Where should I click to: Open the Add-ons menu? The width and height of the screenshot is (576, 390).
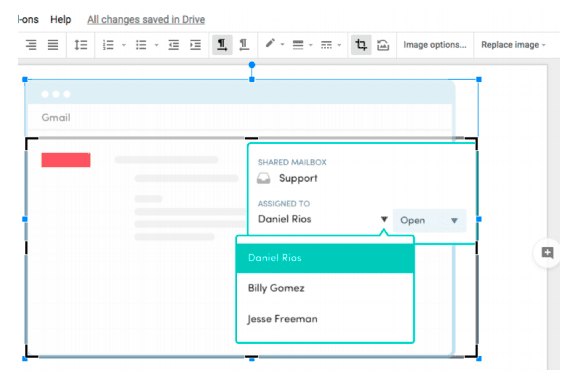pos(28,19)
